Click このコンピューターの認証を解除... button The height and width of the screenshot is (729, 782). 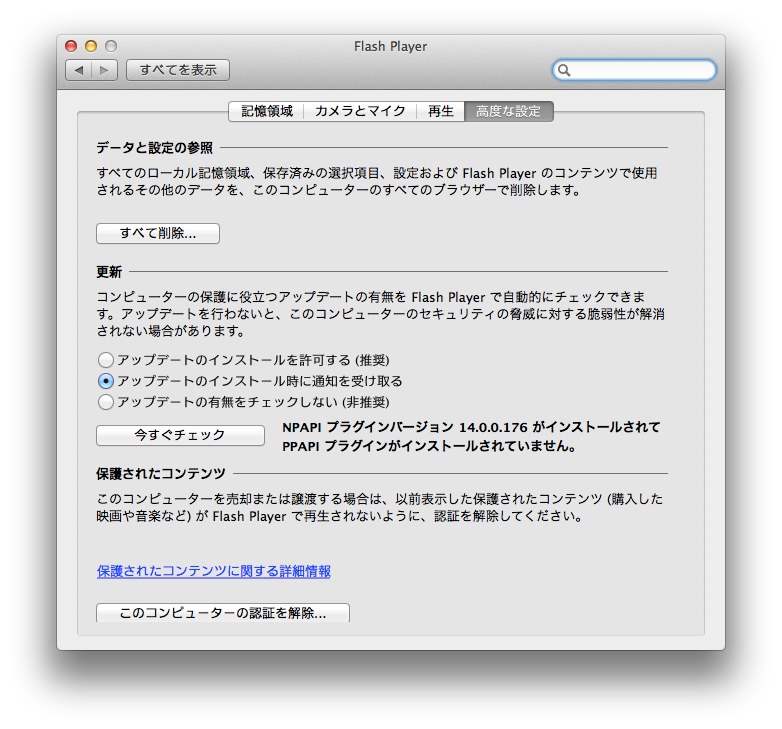[222, 613]
